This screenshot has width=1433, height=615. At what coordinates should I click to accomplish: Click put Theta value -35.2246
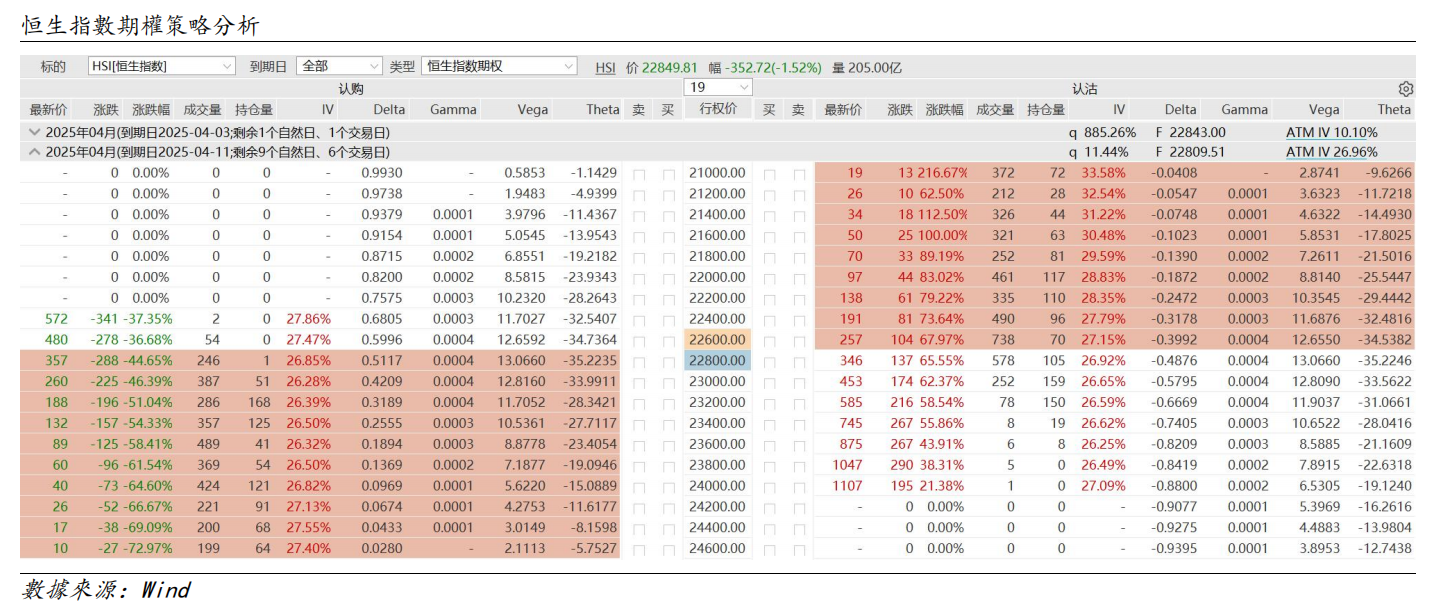[1384, 361]
